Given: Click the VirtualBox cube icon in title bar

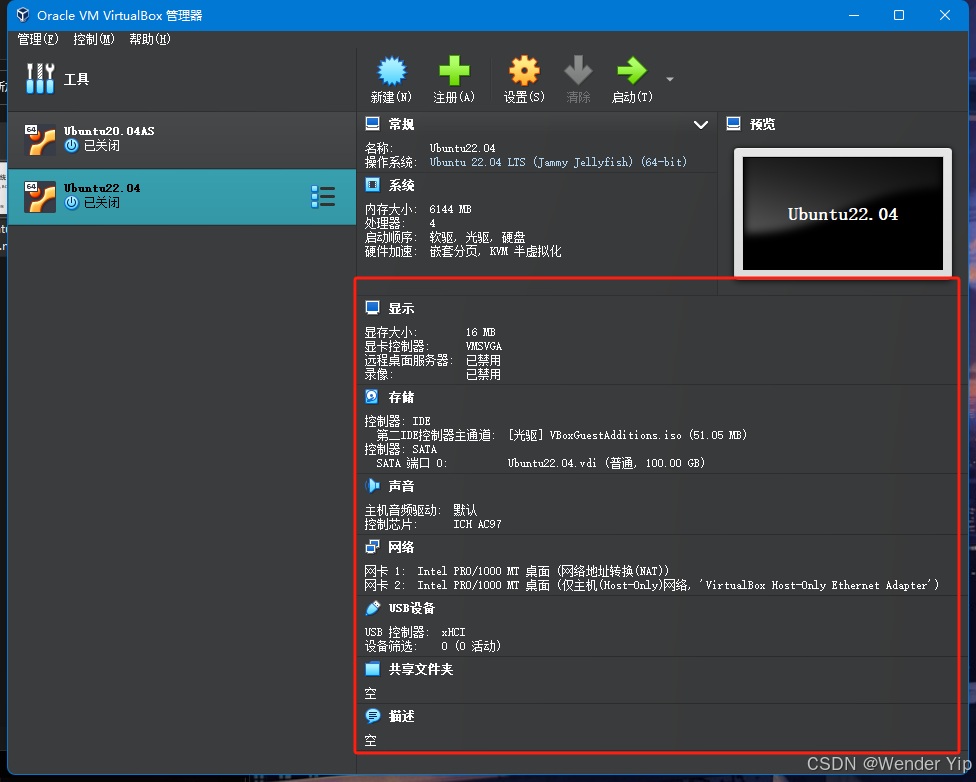Looking at the screenshot, I should (23, 15).
